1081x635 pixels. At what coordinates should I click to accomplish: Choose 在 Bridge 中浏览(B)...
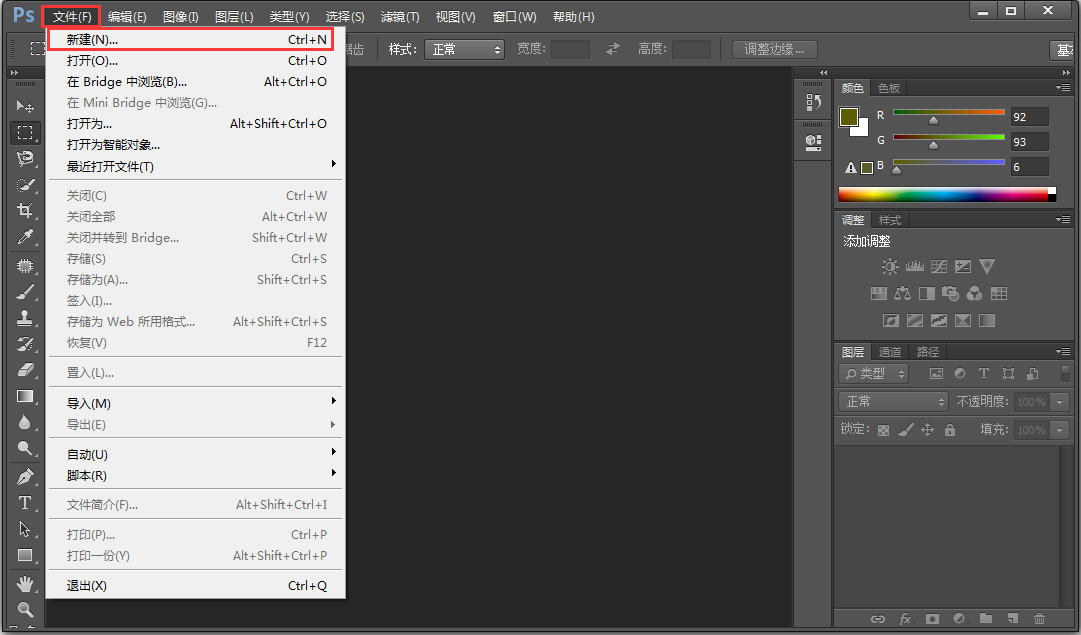(x=196, y=81)
